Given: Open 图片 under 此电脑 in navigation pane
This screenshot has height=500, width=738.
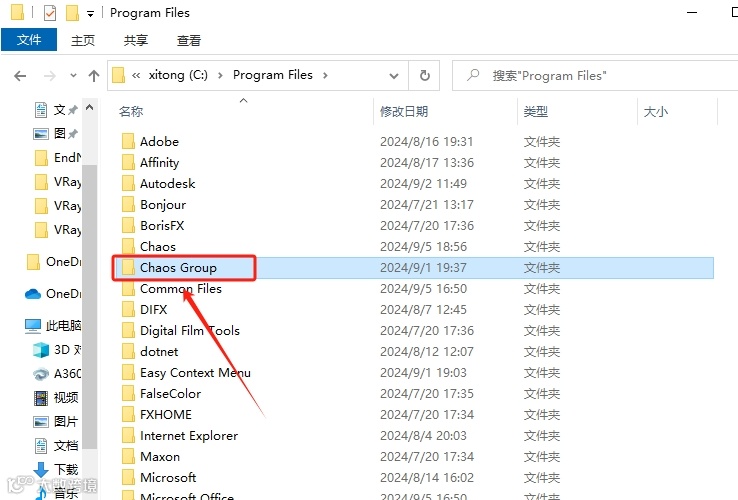Looking at the screenshot, I should [x=56, y=421].
